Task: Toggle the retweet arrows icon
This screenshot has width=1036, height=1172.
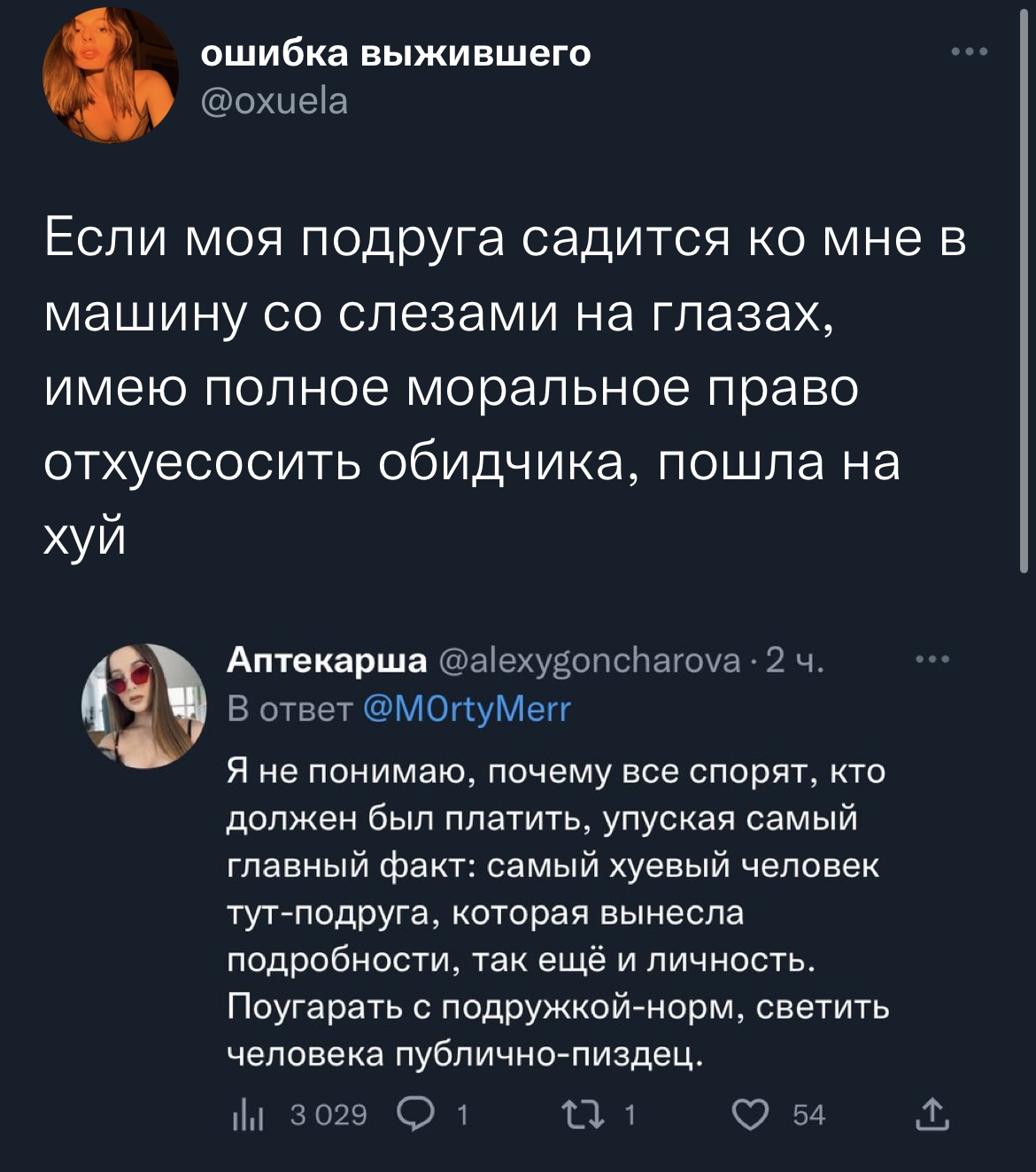Action: click(x=584, y=1114)
